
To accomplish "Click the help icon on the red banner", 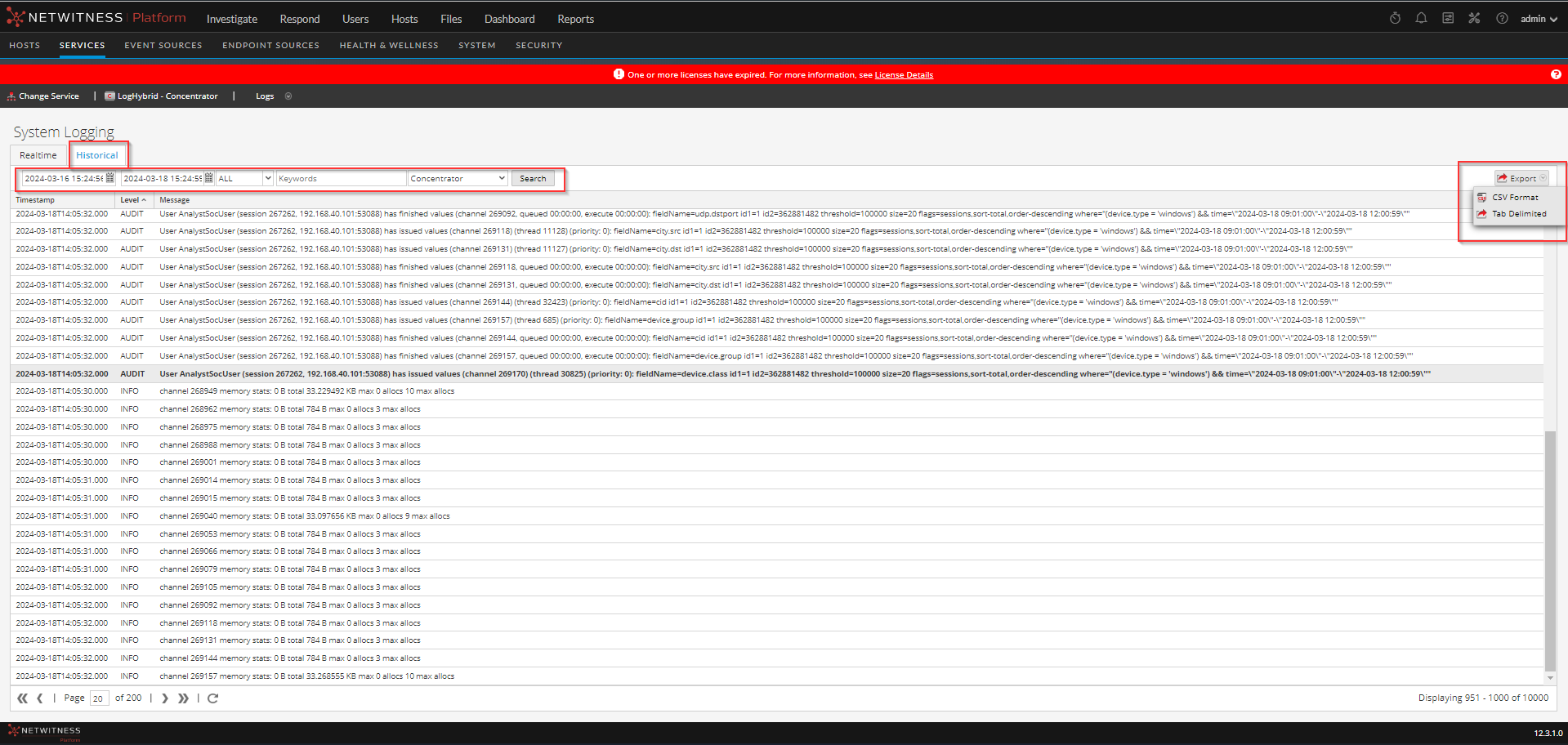I will [1556, 74].
